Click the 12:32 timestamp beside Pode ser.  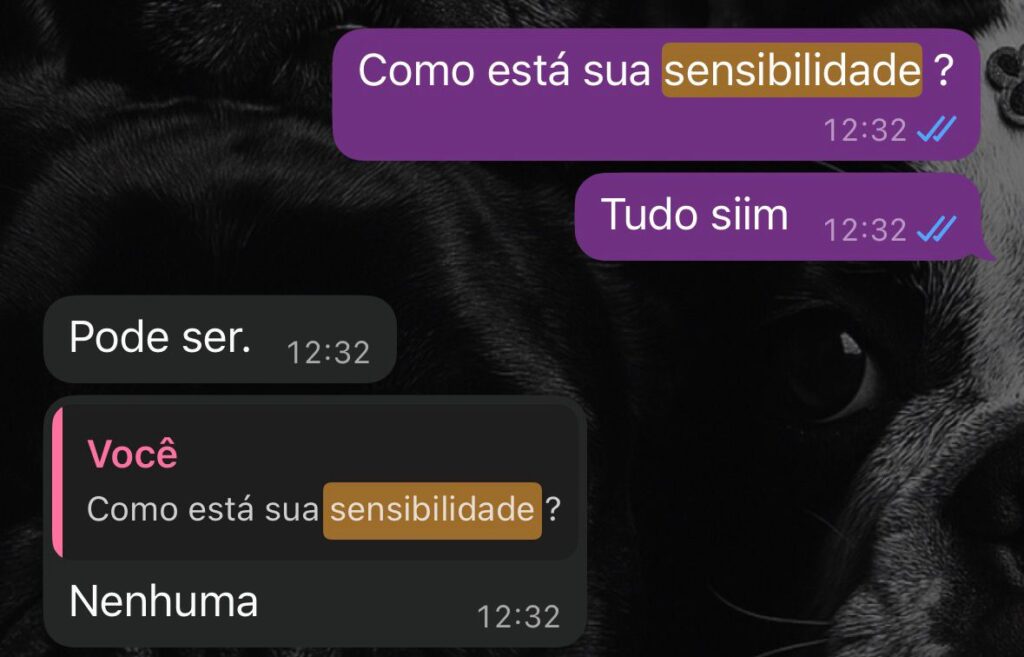point(328,353)
